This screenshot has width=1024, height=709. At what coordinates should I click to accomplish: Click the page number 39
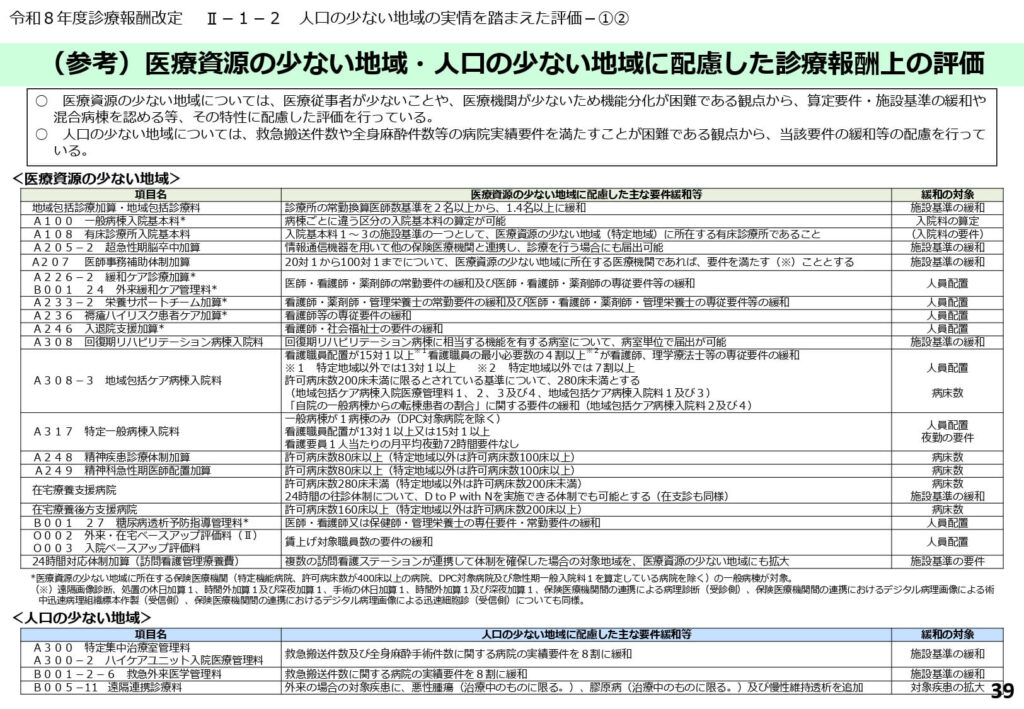1003,690
